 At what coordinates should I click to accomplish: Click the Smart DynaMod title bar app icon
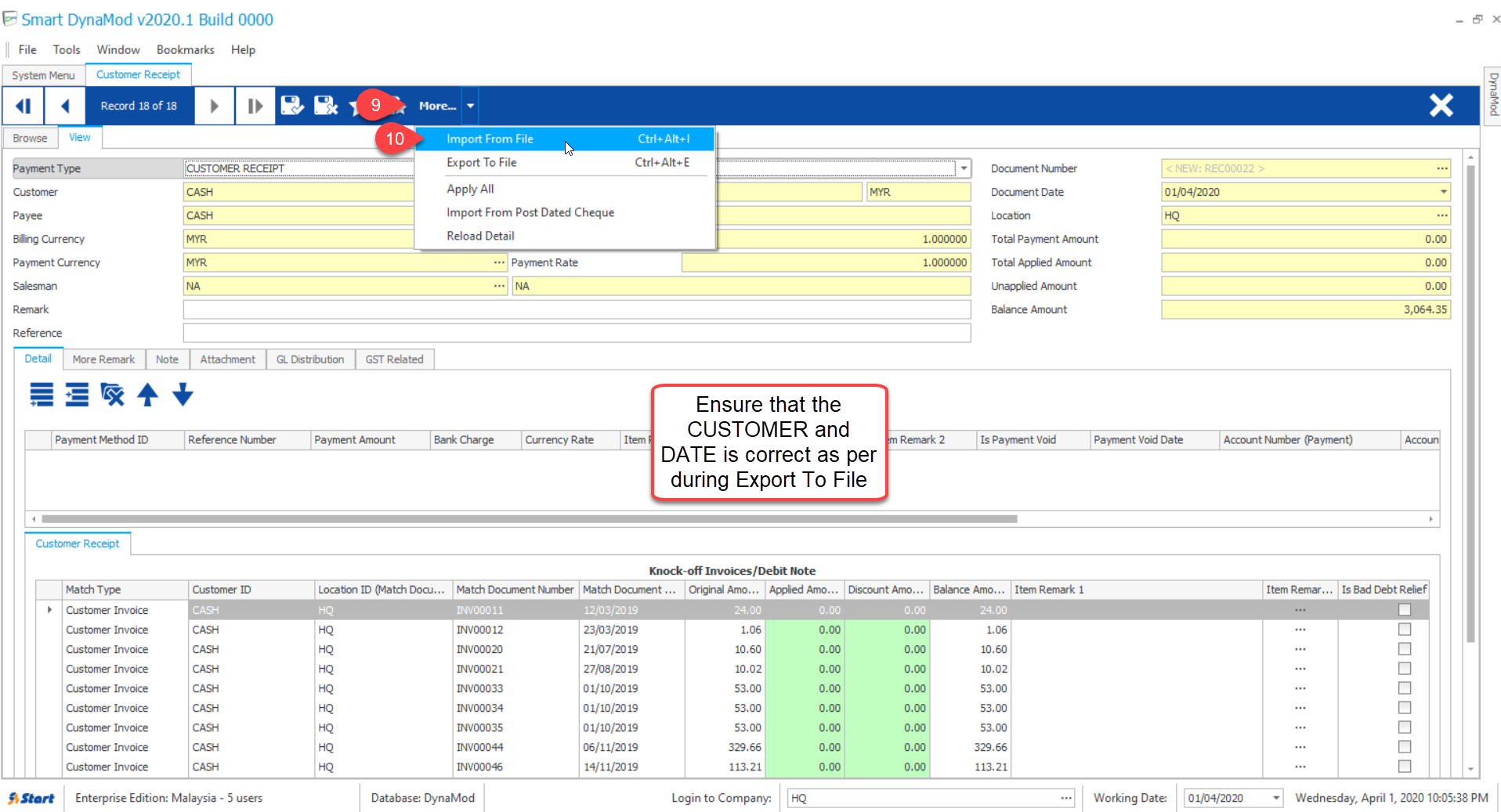point(10,19)
